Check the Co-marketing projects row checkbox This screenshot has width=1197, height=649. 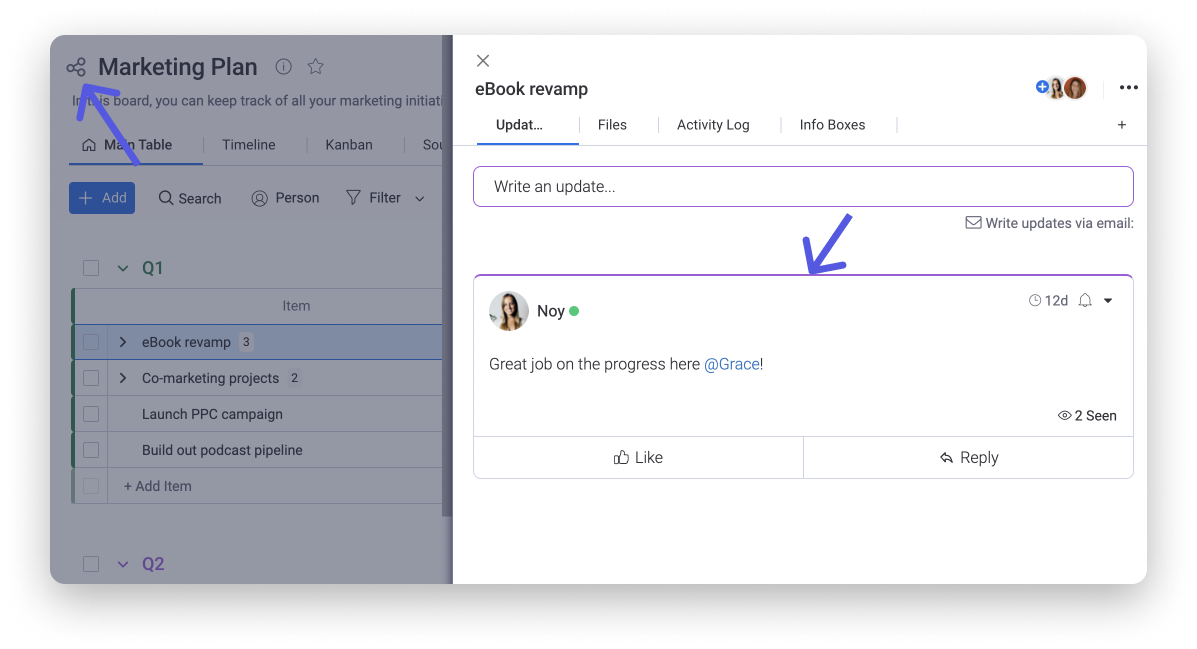pos(91,378)
